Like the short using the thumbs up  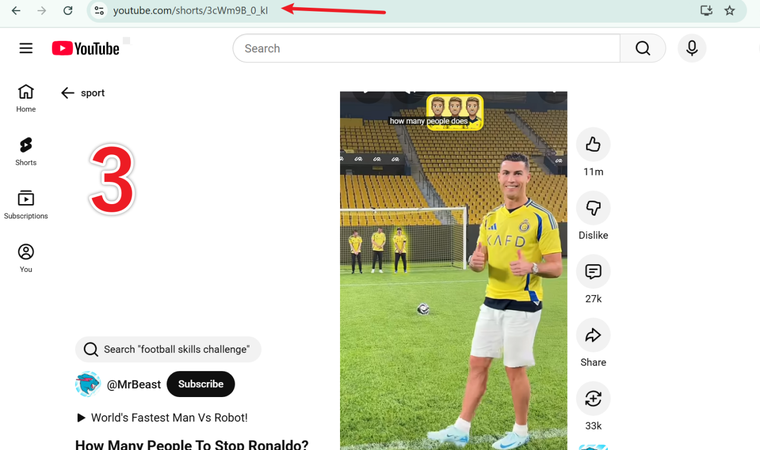click(593, 145)
